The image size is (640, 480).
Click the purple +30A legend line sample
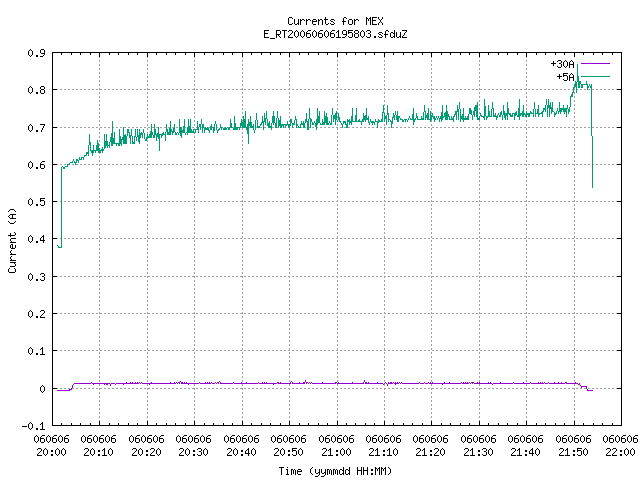pos(595,64)
